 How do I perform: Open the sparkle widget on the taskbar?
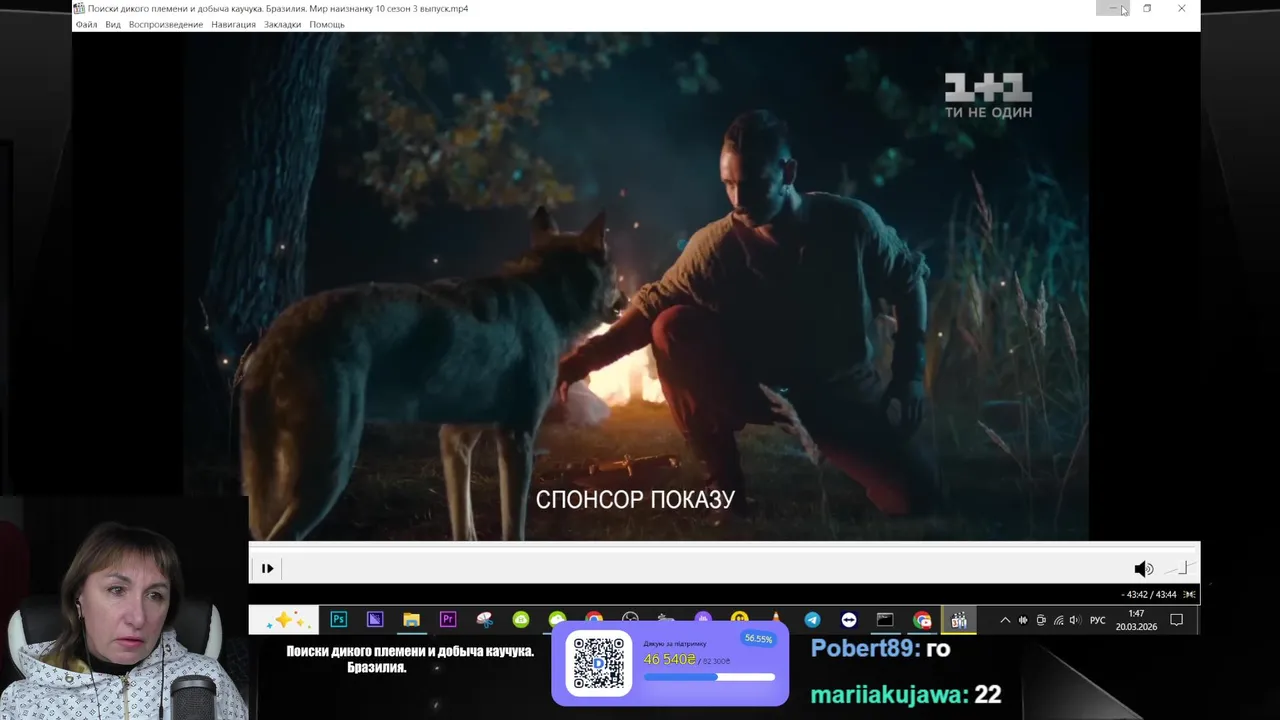[x=284, y=620]
